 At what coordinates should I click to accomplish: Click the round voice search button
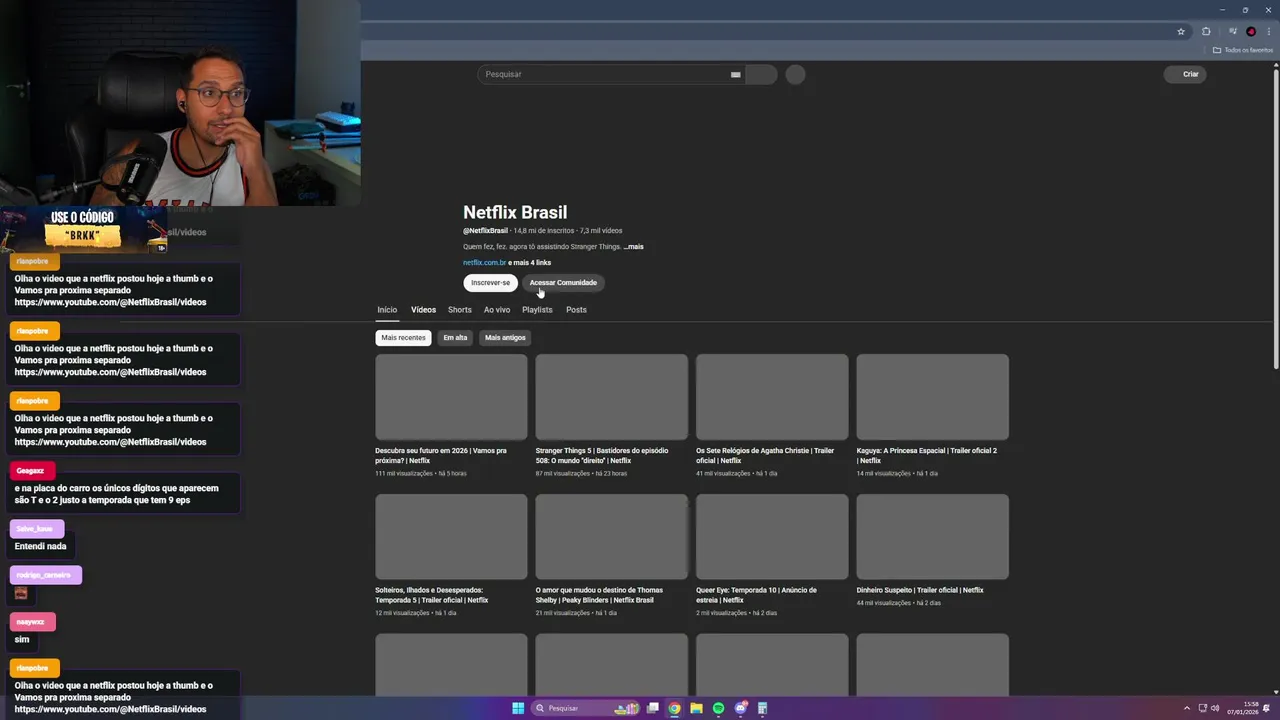tap(795, 74)
